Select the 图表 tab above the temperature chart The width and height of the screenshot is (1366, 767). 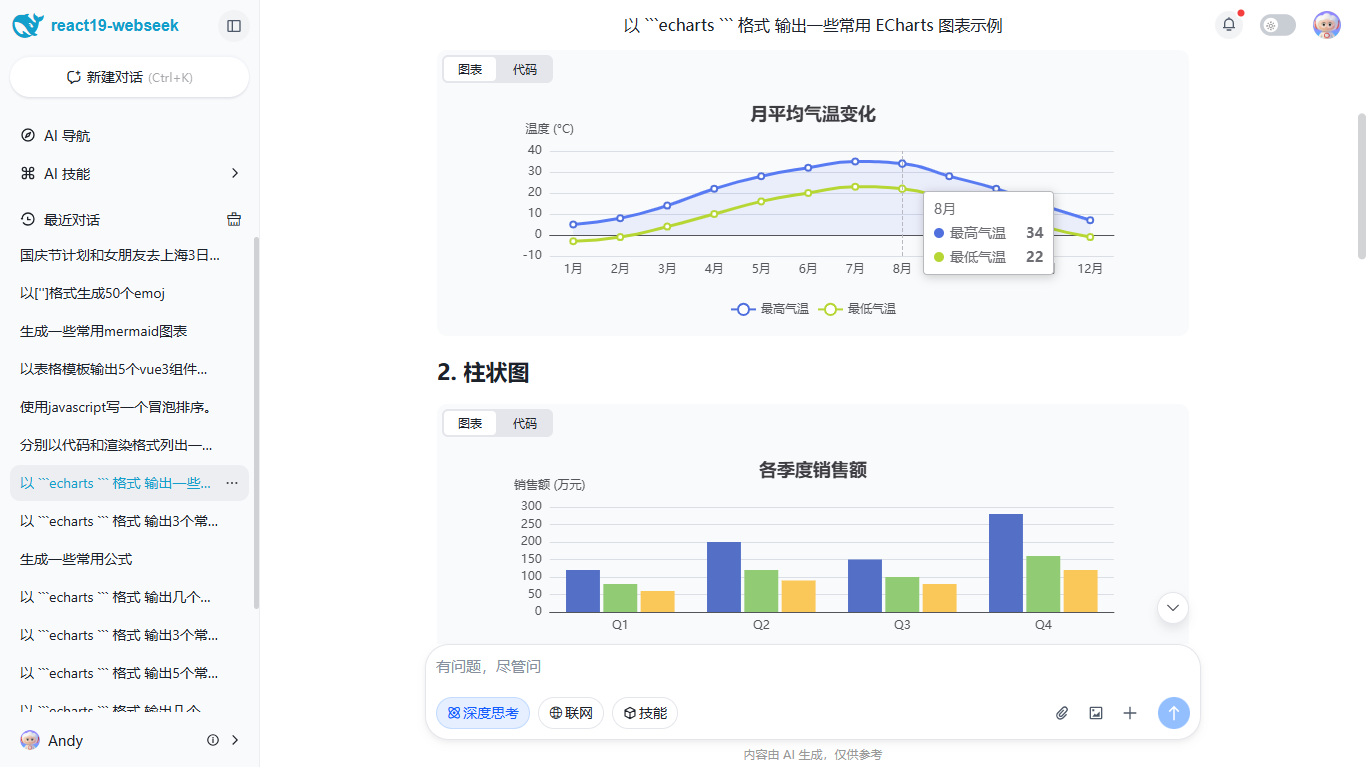pos(470,69)
